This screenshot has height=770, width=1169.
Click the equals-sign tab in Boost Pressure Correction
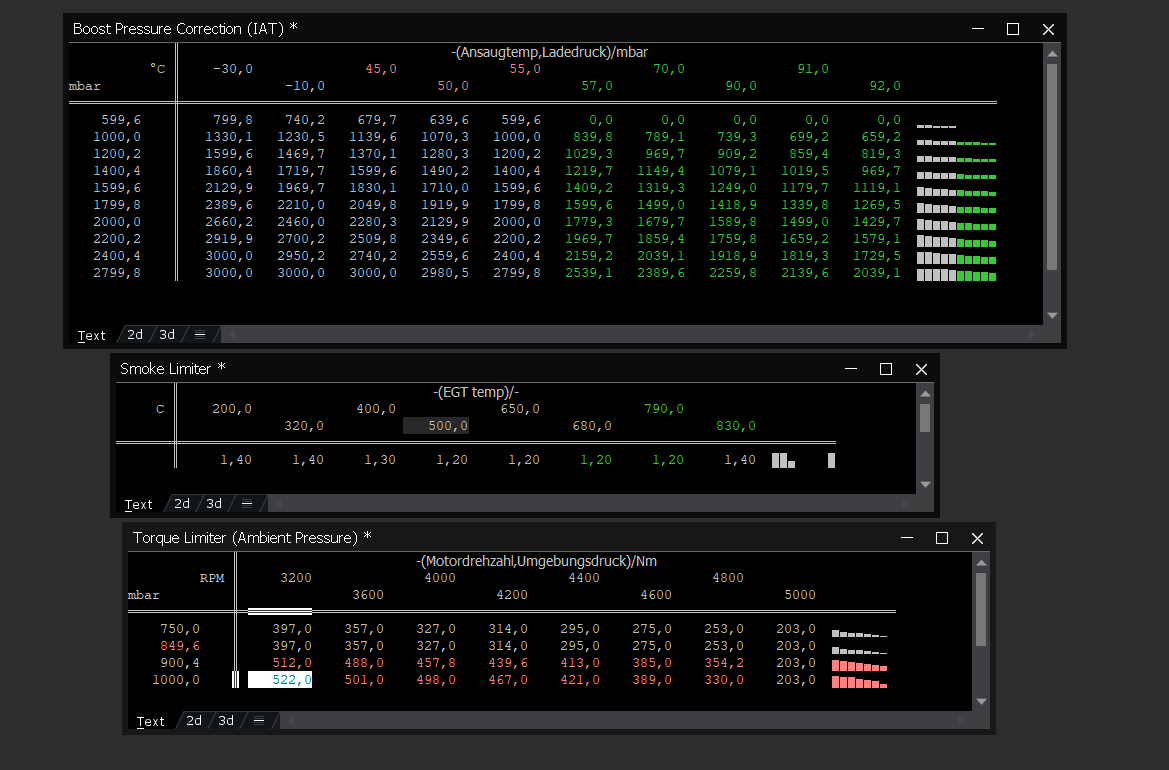point(200,335)
